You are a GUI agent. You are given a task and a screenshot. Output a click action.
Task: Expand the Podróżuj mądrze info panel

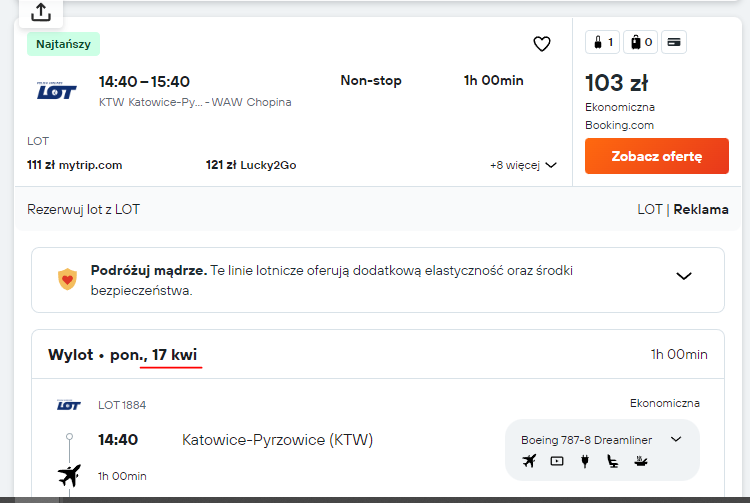684,276
